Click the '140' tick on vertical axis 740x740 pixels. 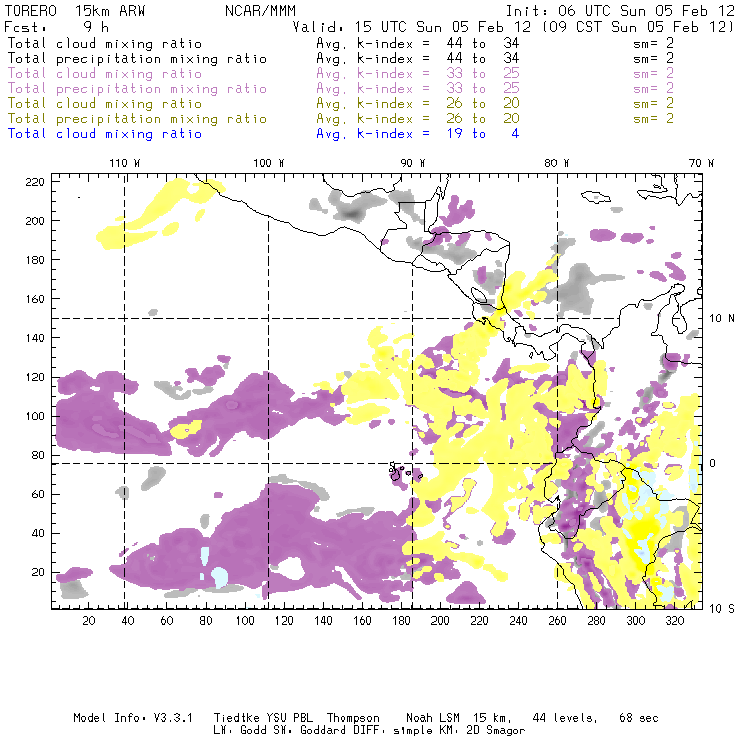[35, 338]
